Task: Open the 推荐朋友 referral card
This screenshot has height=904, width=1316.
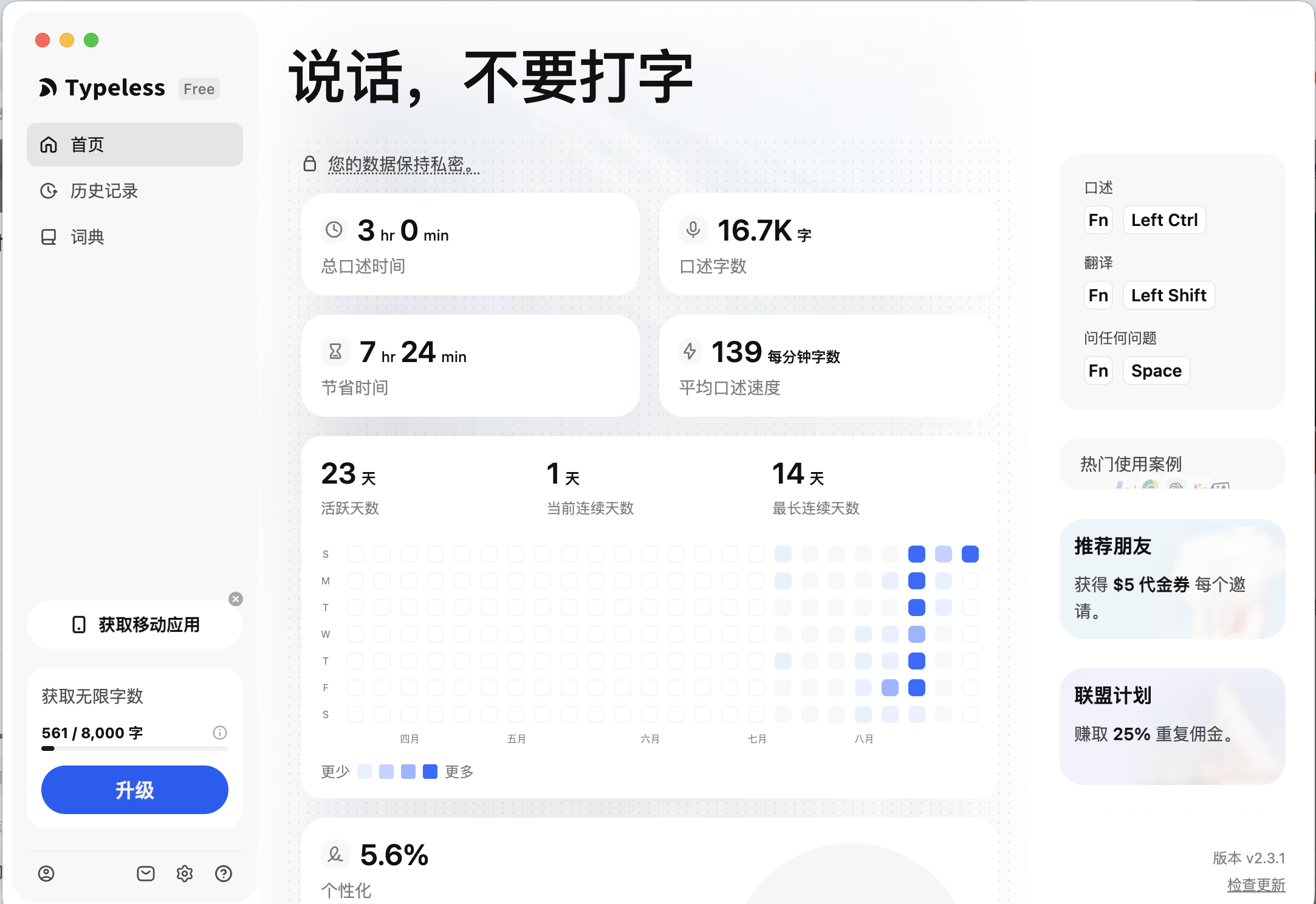Action: pyautogui.click(x=1173, y=578)
